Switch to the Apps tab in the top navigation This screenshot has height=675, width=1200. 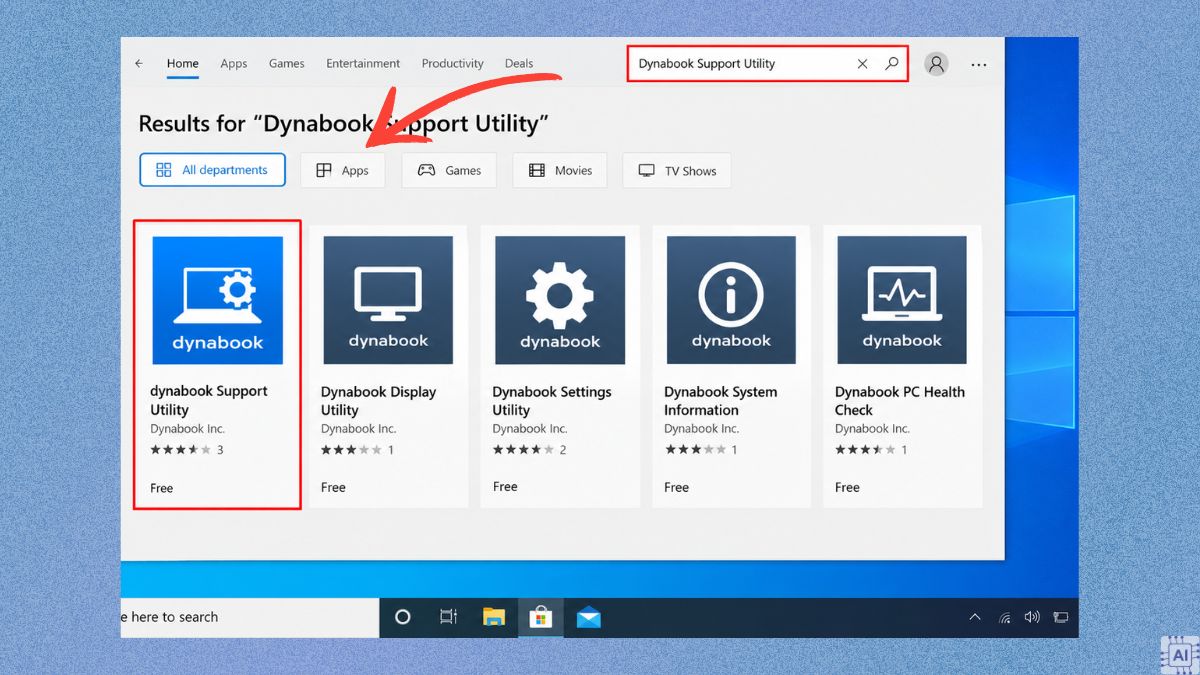coord(234,63)
